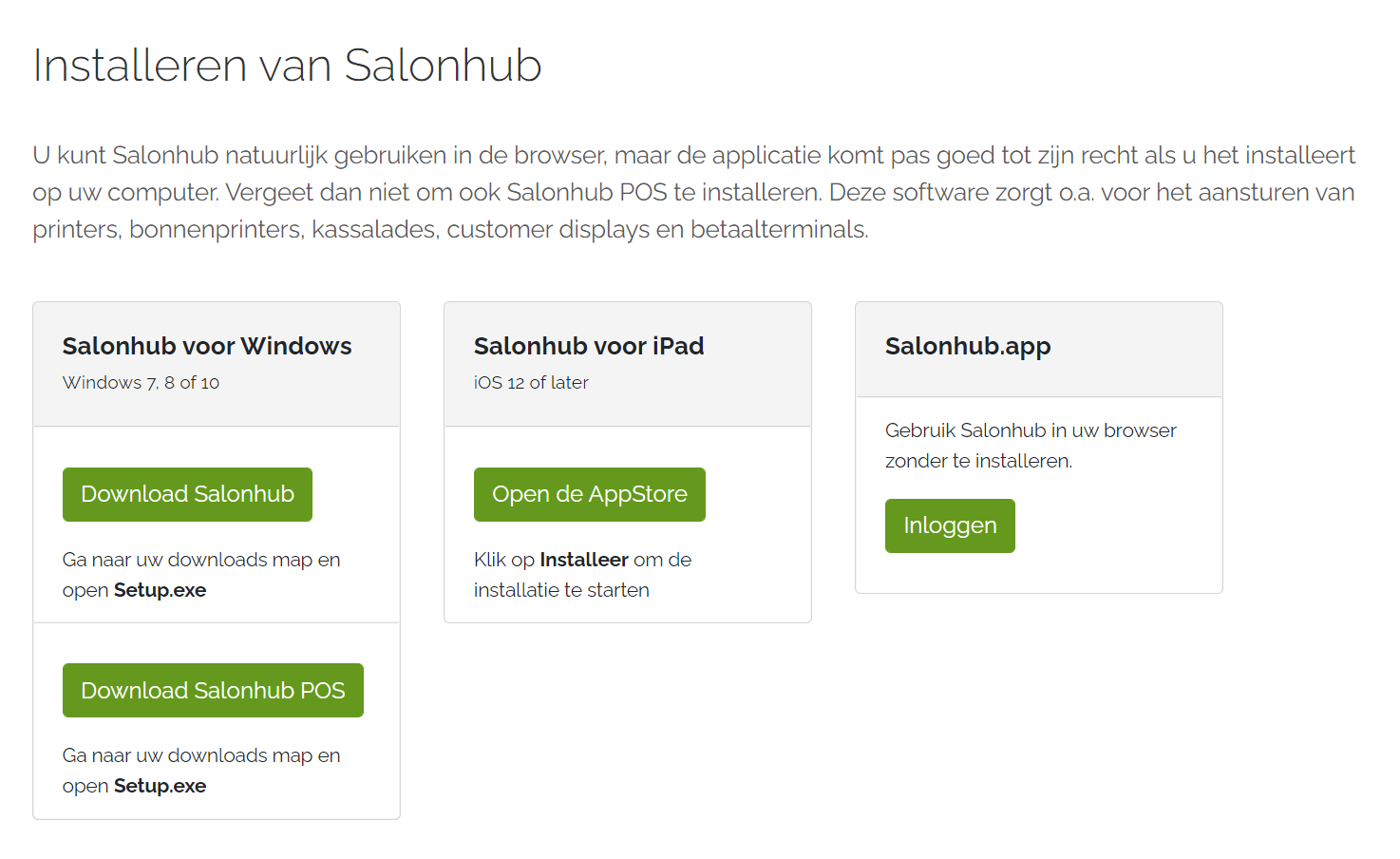Click bold 'Setup.exe' under Download Salonhub button
The image size is (1400, 859).
[160, 590]
